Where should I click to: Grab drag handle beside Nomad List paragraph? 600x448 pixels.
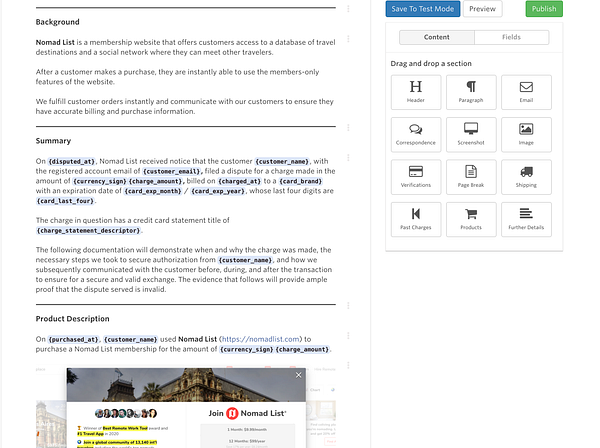click(348, 39)
